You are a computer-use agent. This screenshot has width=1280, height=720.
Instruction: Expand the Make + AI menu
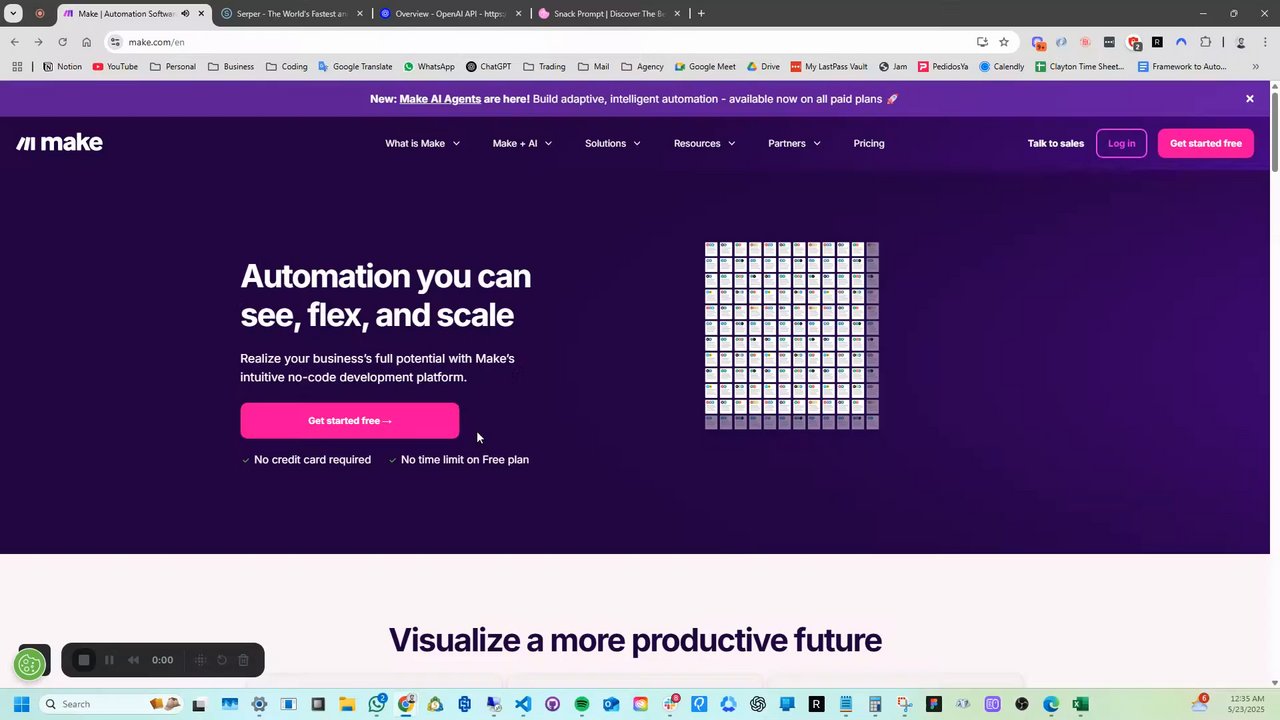(x=522, y=143)
